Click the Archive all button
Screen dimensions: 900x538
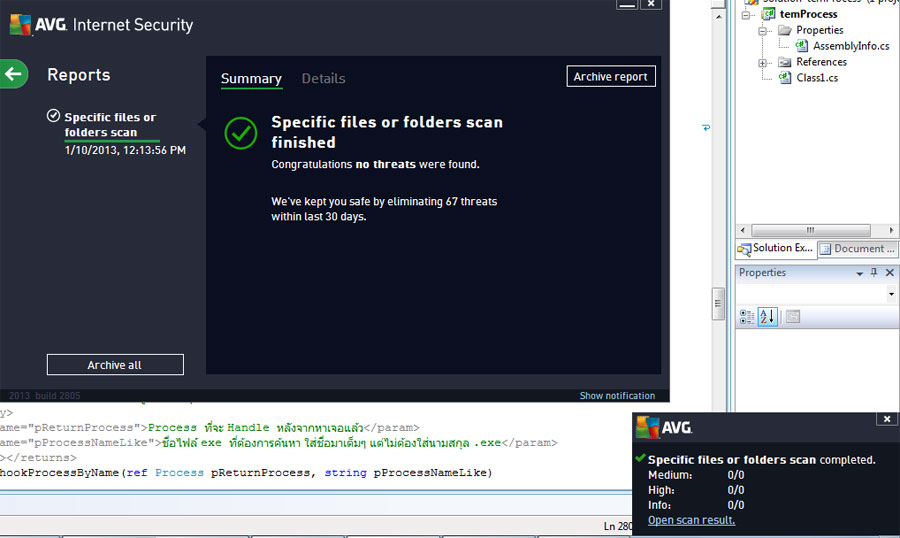coord(115,365)
